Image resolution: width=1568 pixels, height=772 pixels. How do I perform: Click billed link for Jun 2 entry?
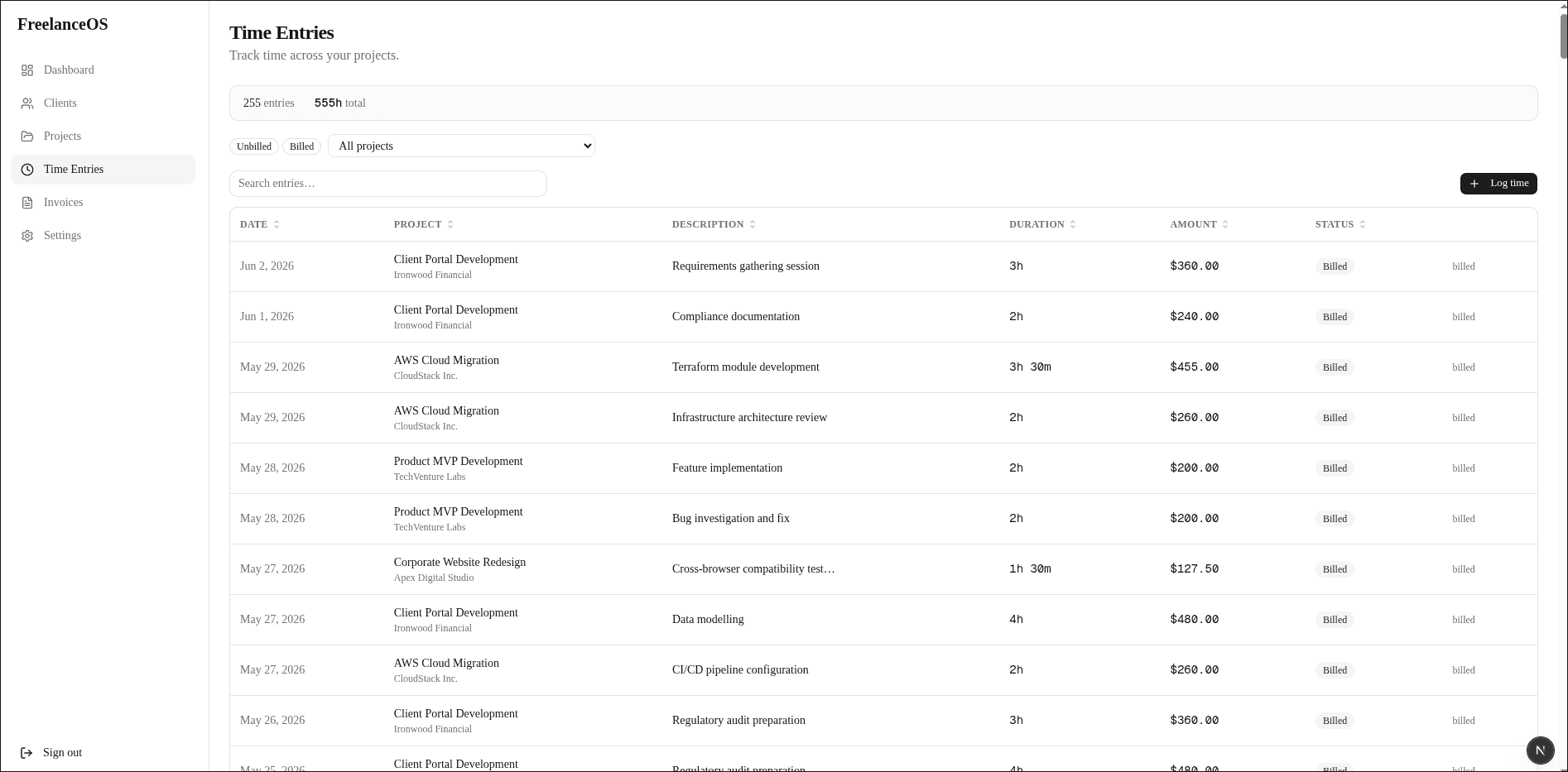(x=1464, y=266)
